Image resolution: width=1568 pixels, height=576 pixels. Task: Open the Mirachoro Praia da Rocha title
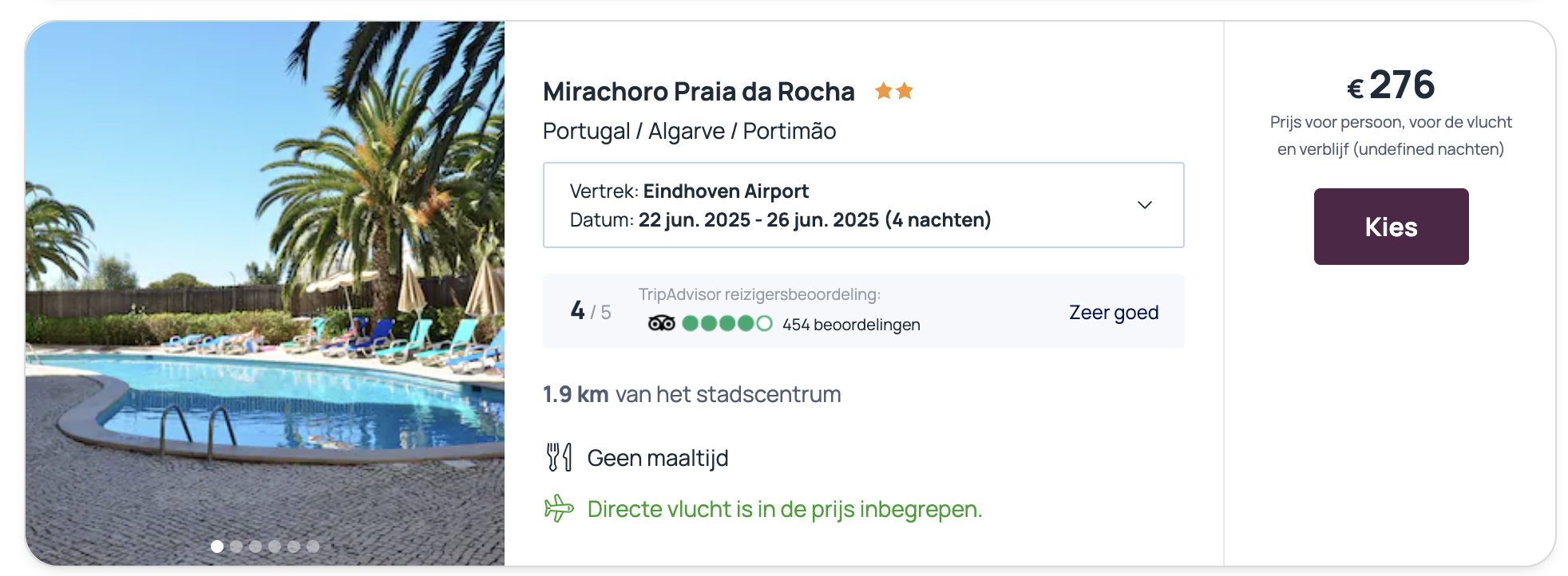[699, 92]
